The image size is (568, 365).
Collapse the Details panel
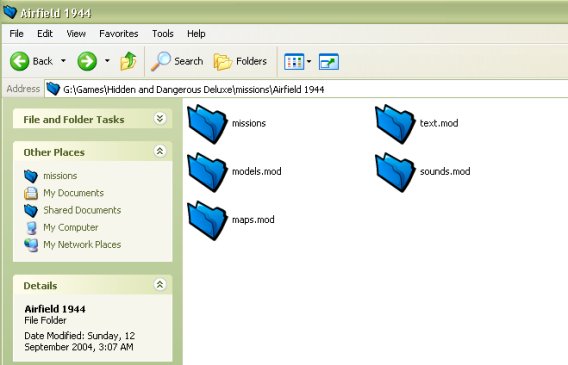tap(160, 285)
